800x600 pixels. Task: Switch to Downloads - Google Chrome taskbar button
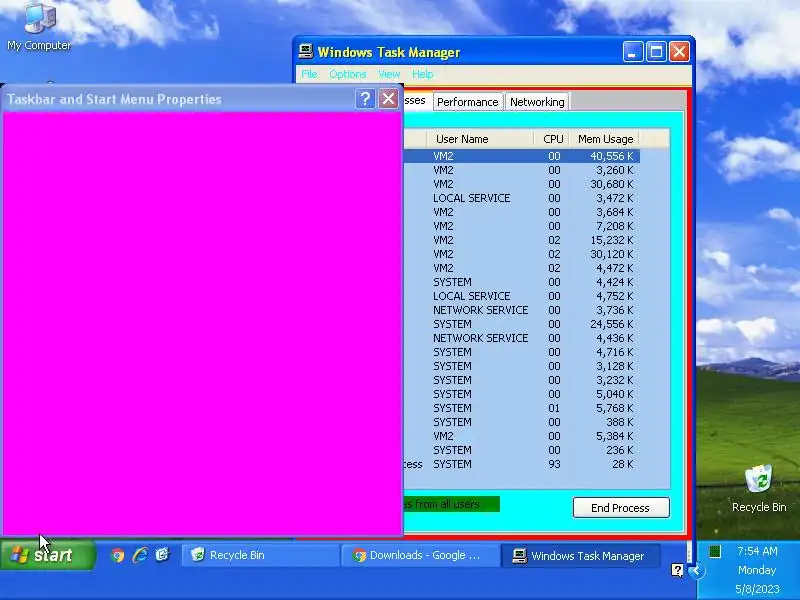point(421,555)
